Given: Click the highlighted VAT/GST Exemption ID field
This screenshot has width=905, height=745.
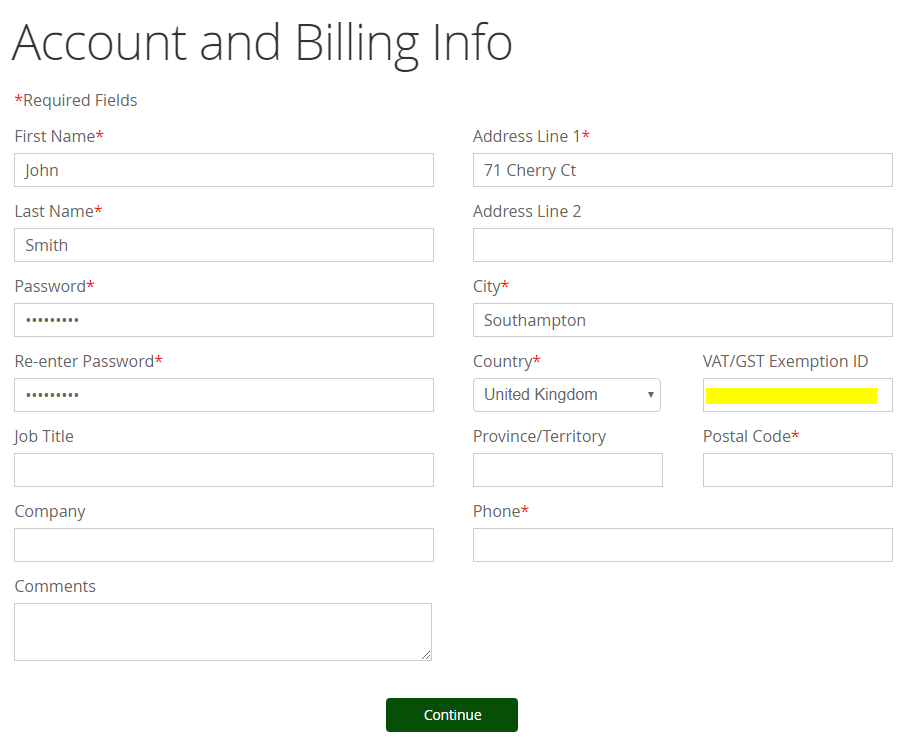Looking at the screenshot, I should [797, 395].
